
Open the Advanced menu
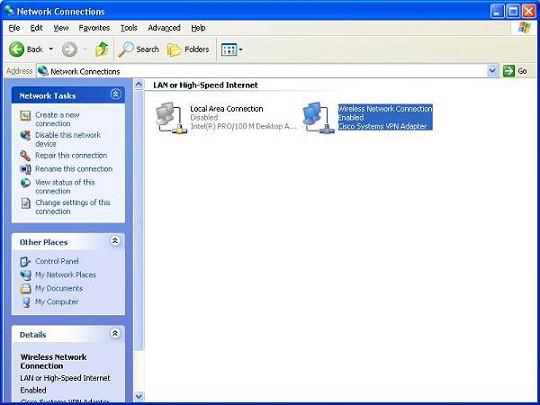click(164, 28)
